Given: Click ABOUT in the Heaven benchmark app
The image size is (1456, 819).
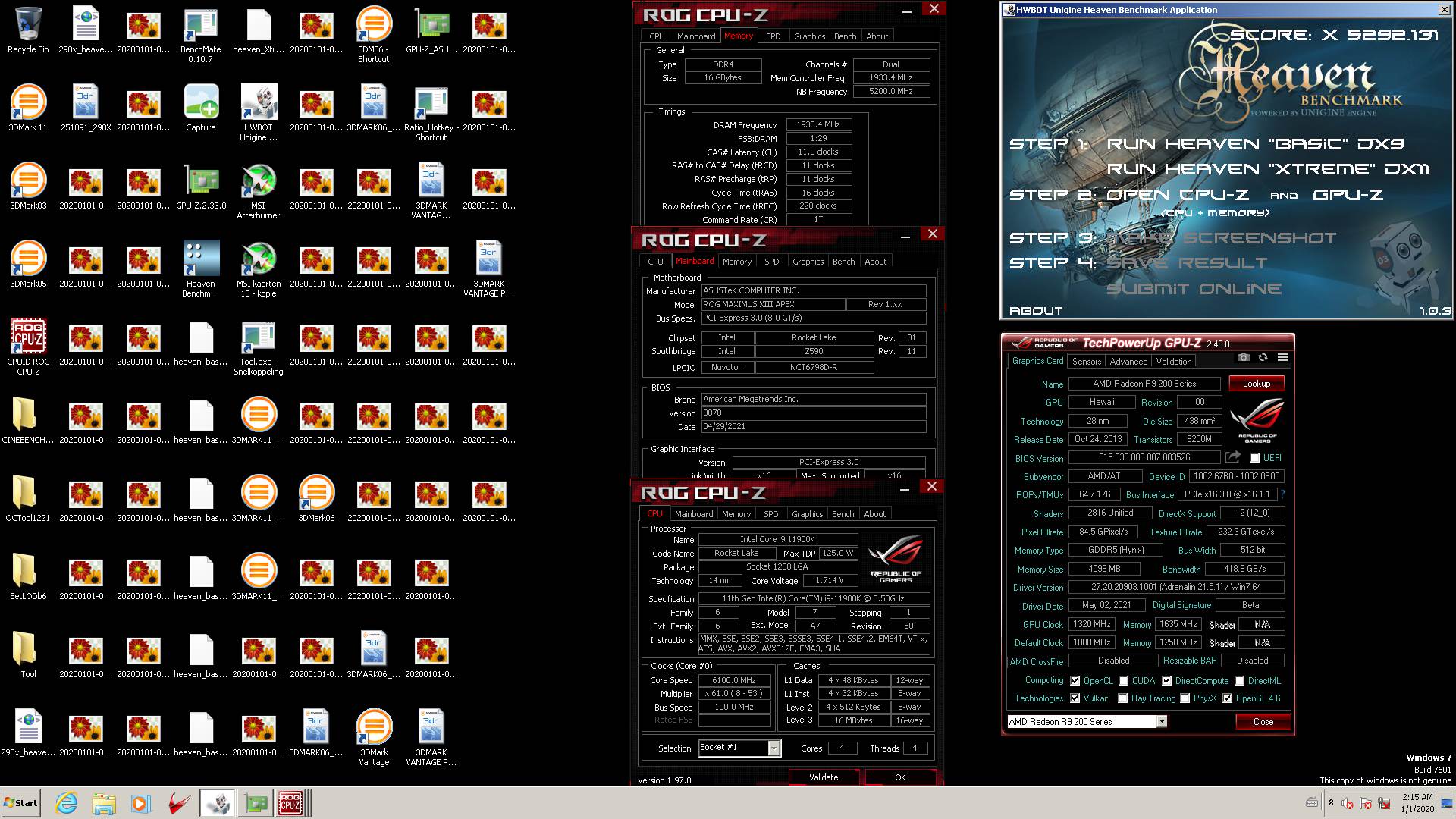Looking at the screenshot, I should [x=1035, y=311].
